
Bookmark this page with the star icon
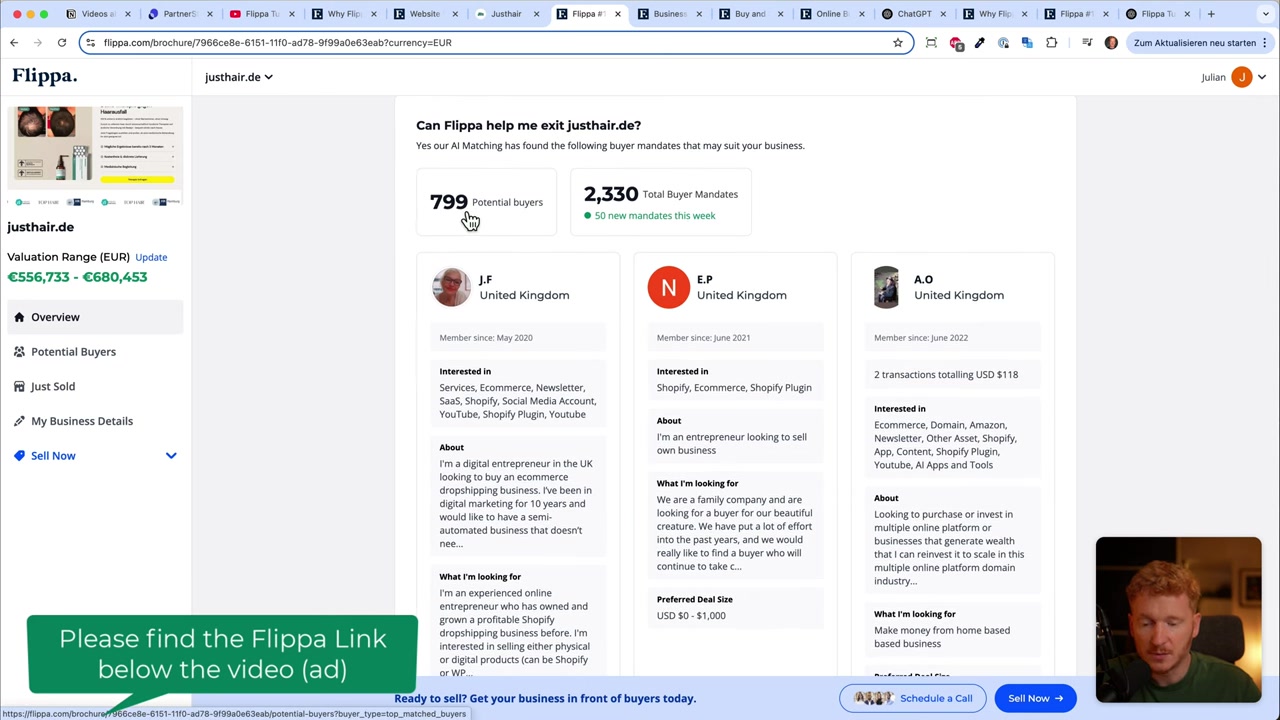tap(898, 43)
